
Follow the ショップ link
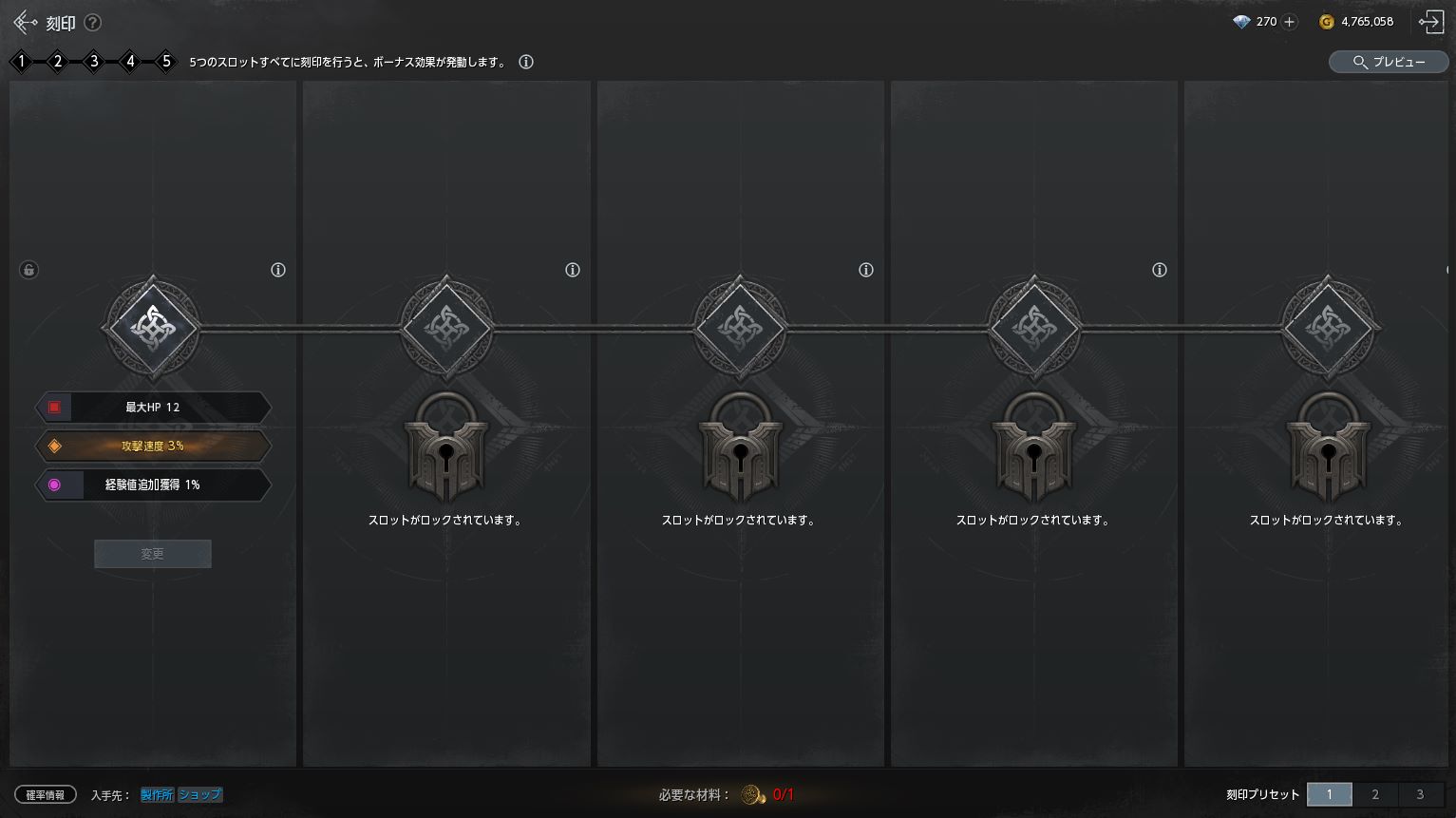coord(200,794)
